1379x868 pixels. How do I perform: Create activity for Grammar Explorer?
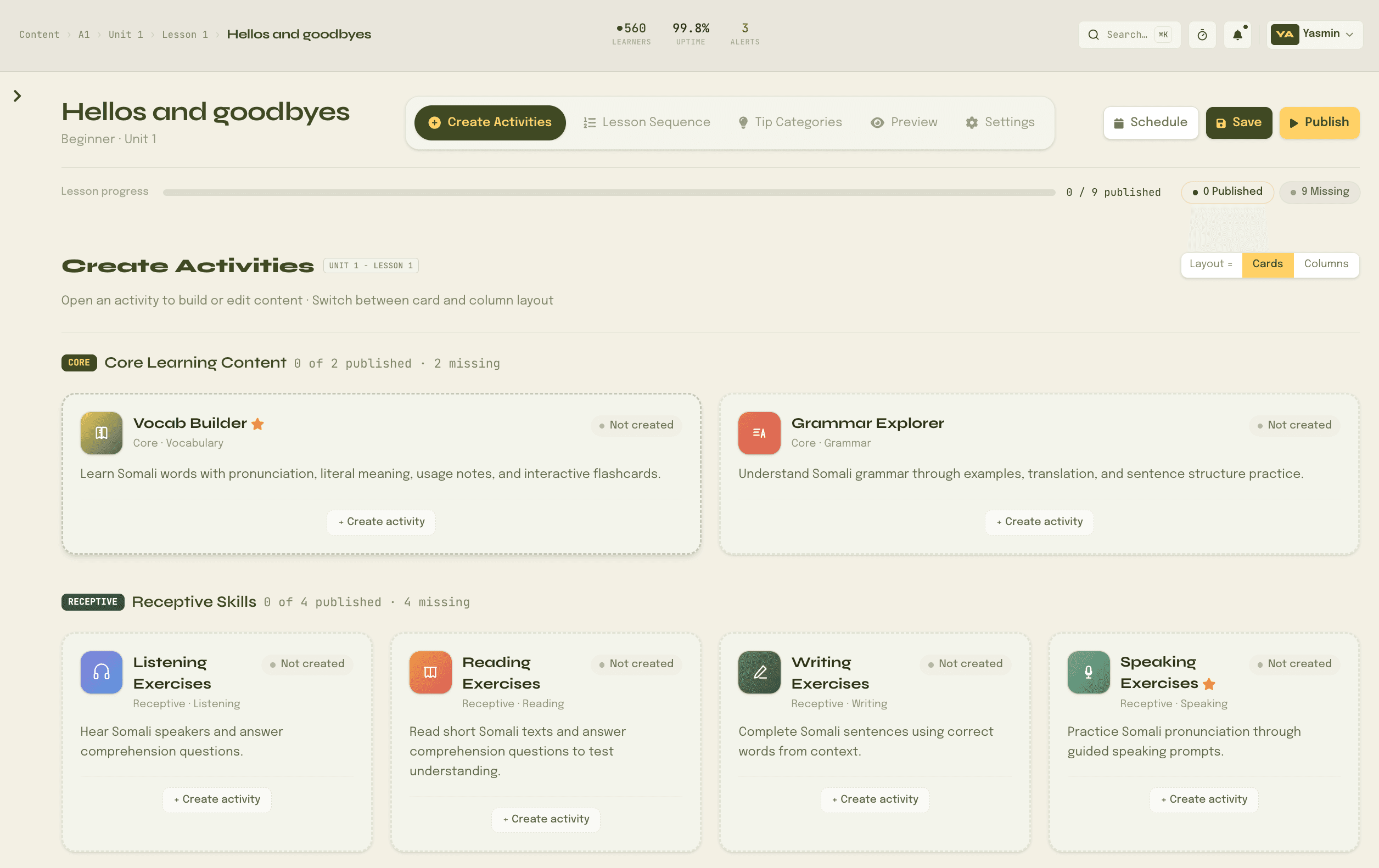[x=1039, y=522]
